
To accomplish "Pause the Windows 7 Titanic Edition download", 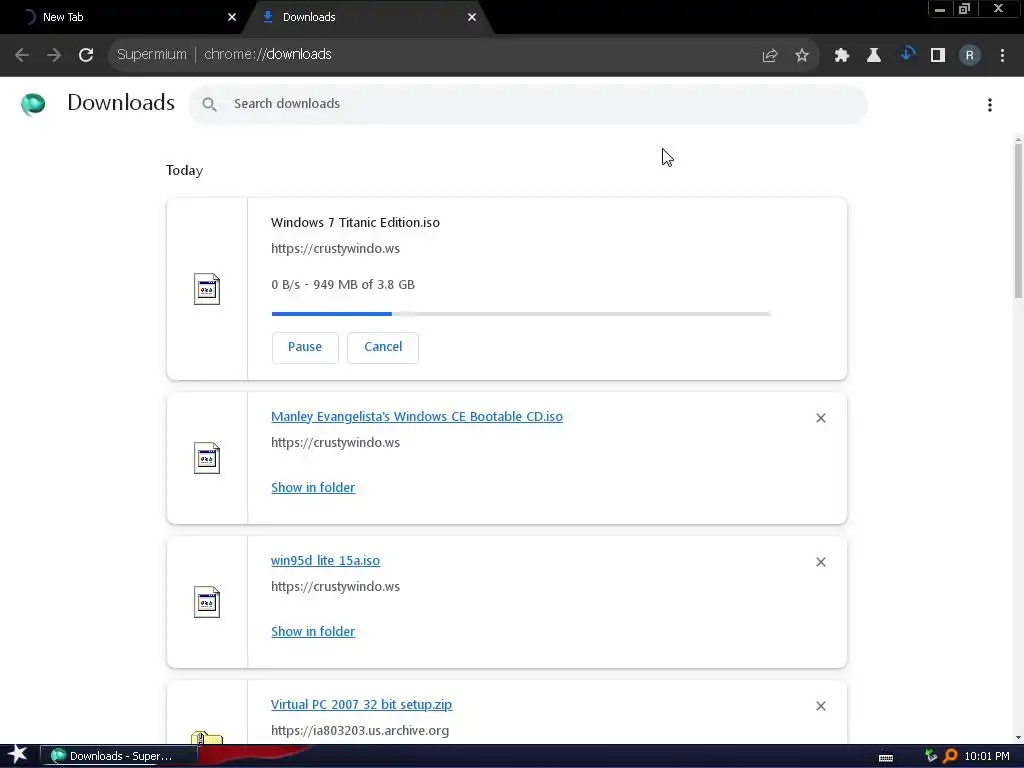I will pyautogui.click(x=305, y=347).
